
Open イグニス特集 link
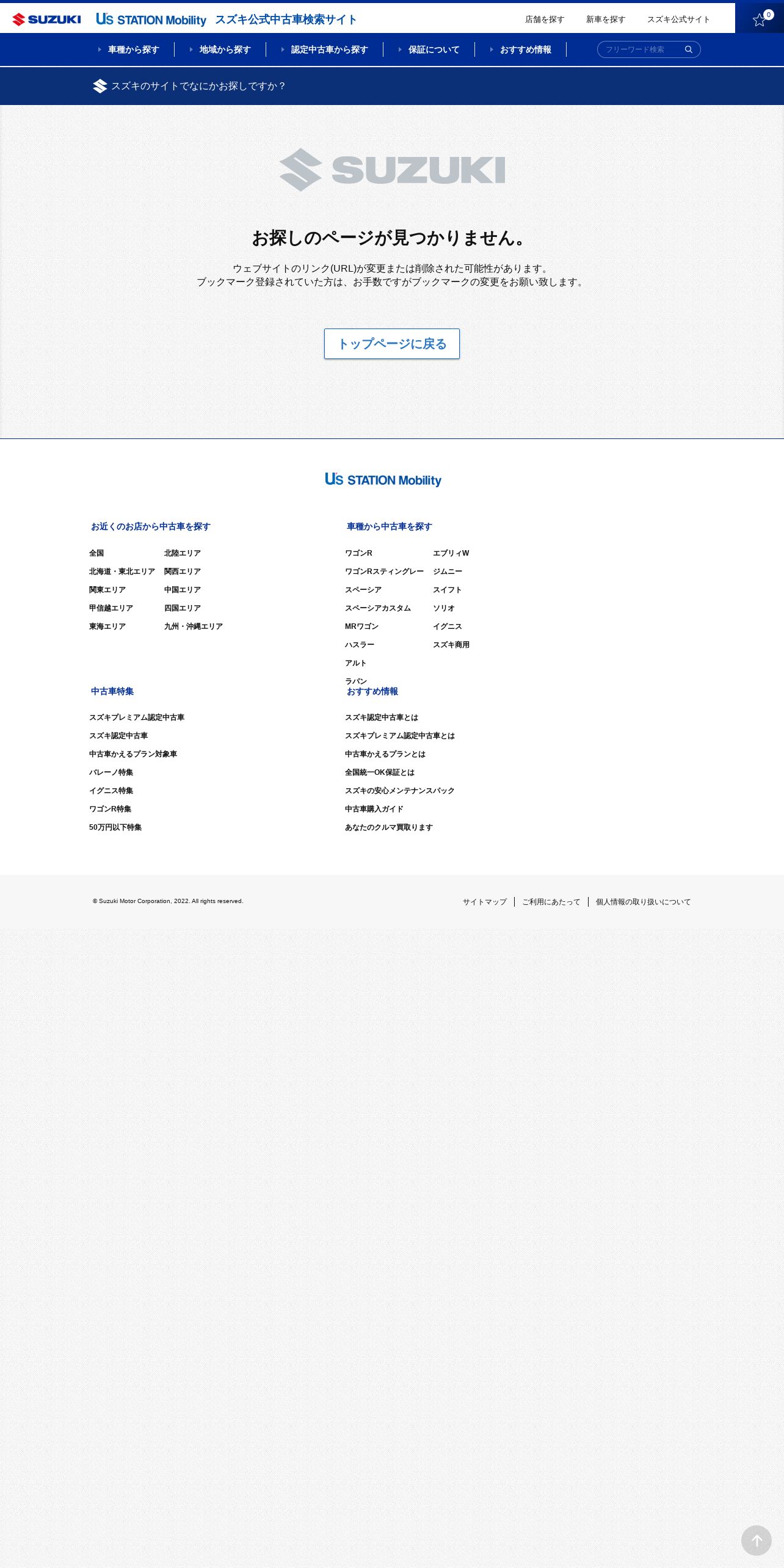tap(111, 791)
